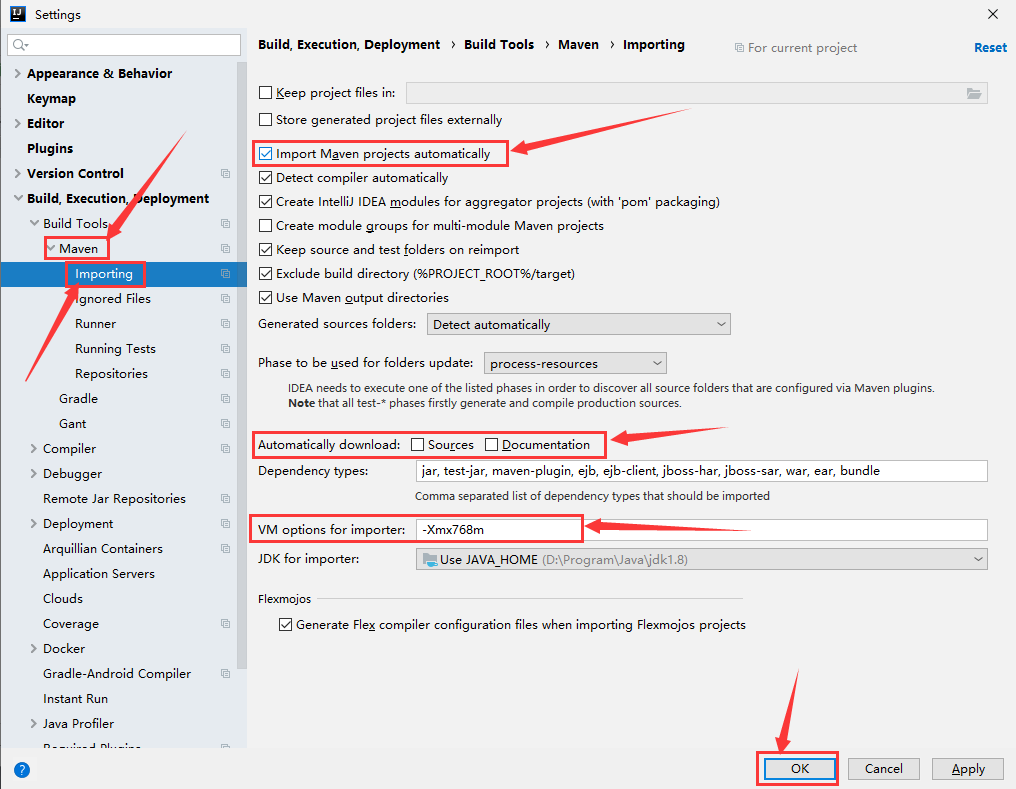The height and width of the screenshot is (789, 1016).
Task: Expand the Version Control node arrow
Action: (17, 174)
